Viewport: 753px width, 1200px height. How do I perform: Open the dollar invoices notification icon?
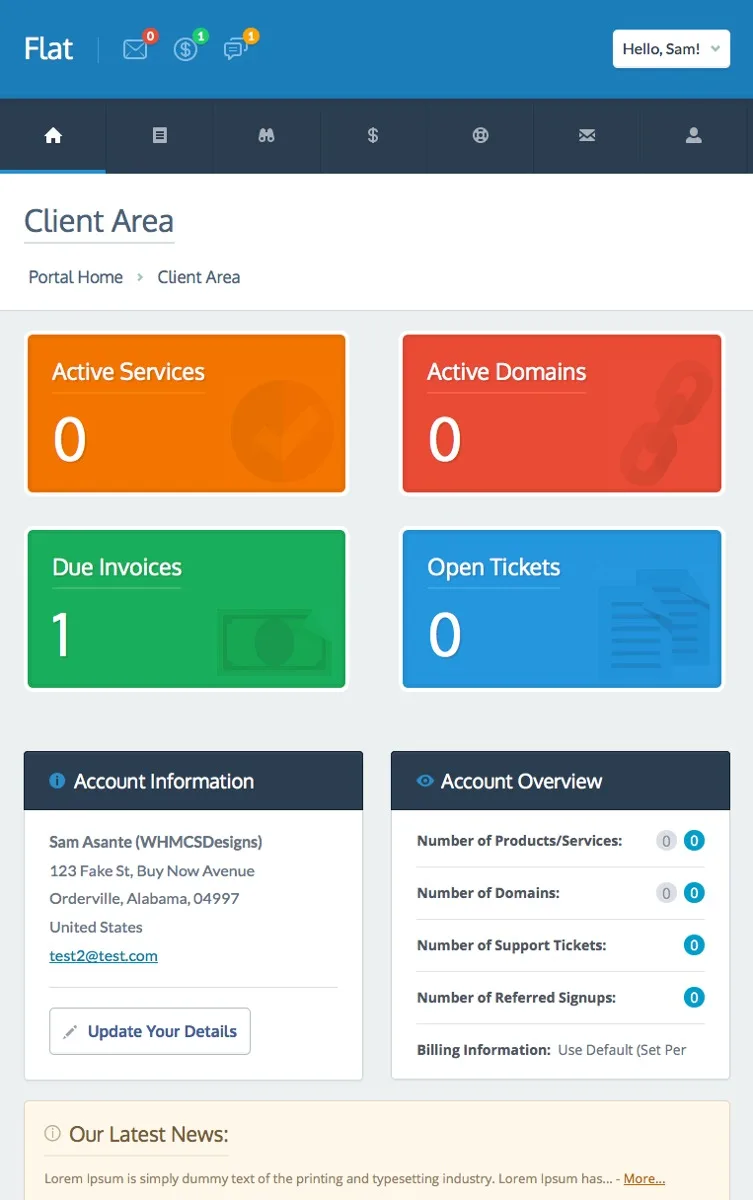(186, 49)
